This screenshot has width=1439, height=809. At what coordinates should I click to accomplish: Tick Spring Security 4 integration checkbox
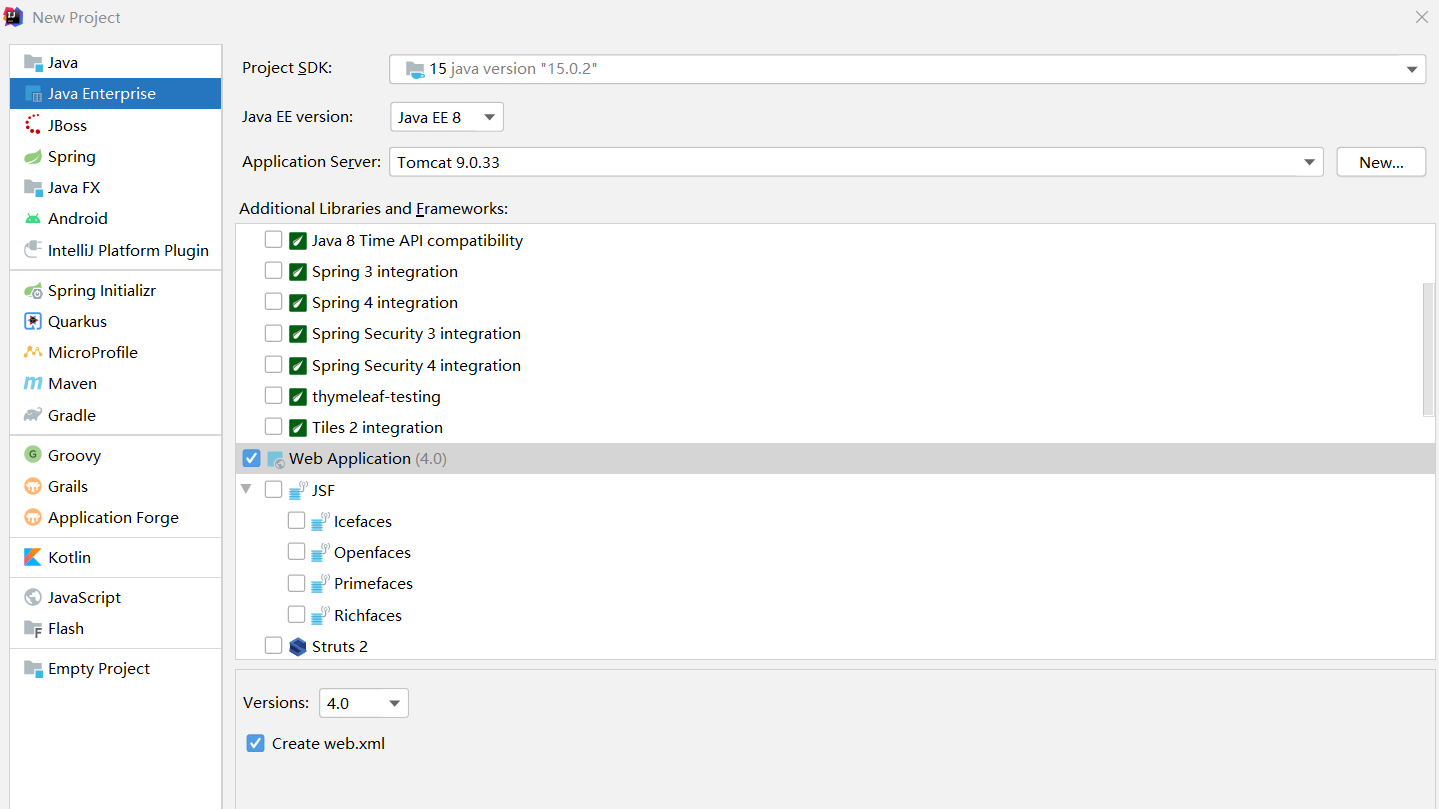(x=273, y=365)
